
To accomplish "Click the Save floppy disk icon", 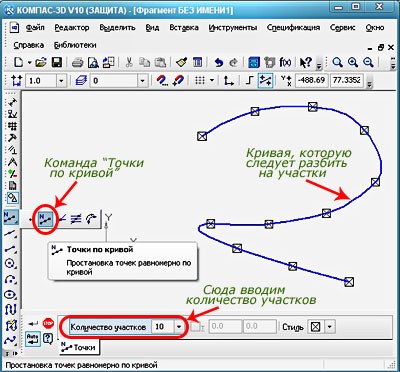I will click(57, 63).
